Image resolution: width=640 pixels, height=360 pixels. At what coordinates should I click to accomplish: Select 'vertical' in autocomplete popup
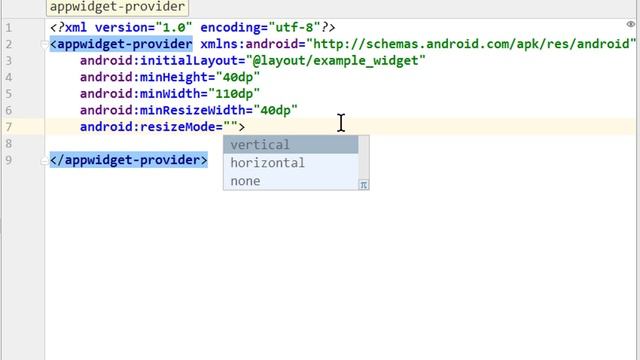click(291, 145)
